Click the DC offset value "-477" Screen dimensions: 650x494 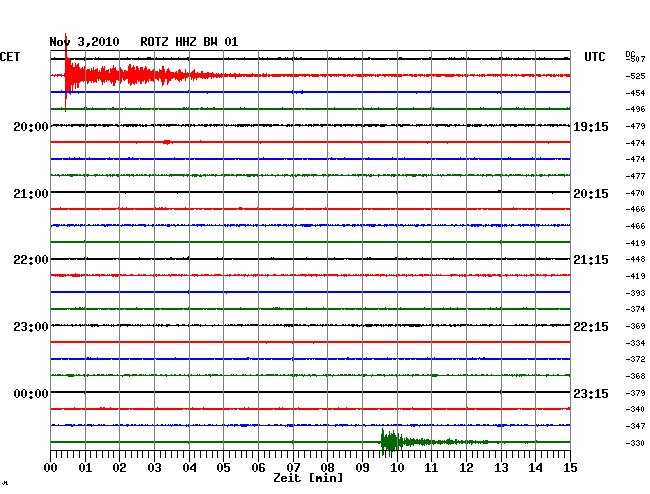(635, 176)
